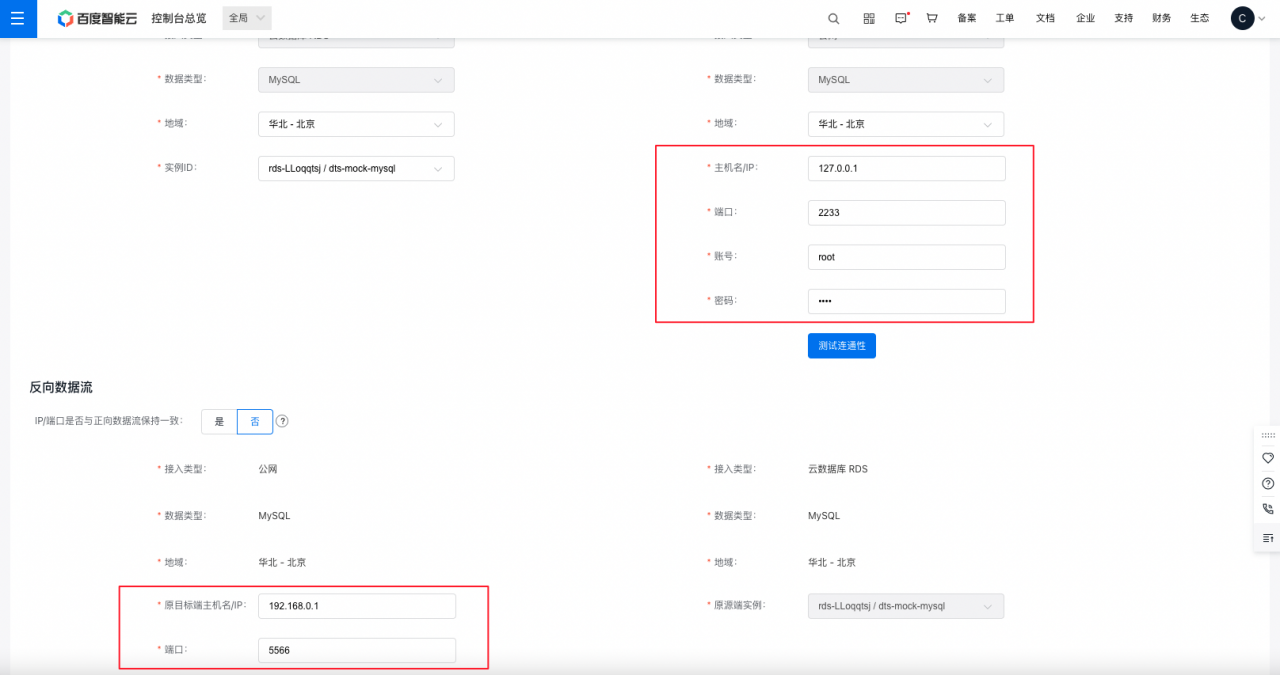Click the 端口 field containing 5566
The width and height of the screenshot is (1280, 675).
click(x=356, y=650)
